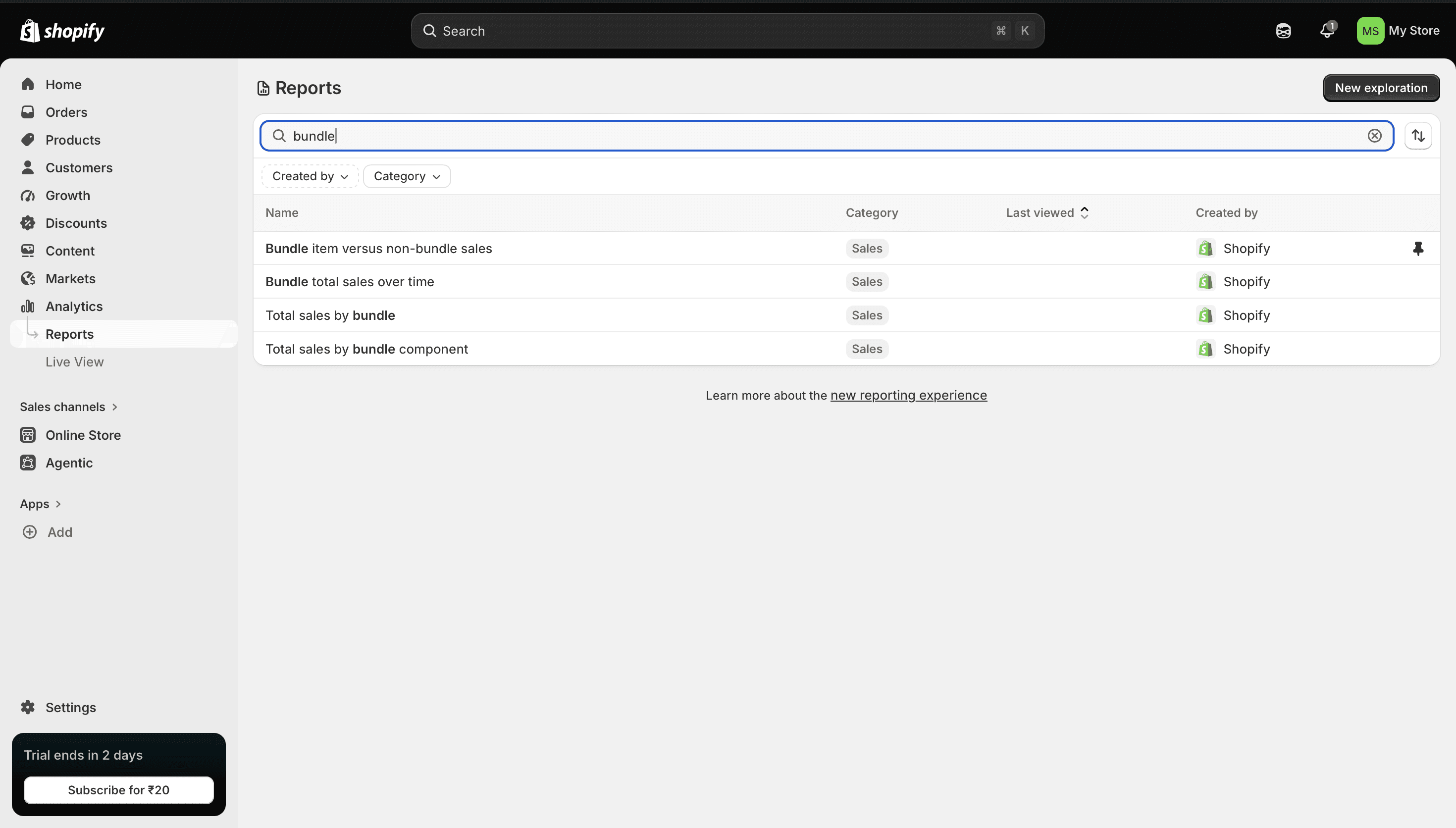Click the Agentic channel icon
Image resolution: width=1456 pixels, height=828 pixels.
click(x=28, y=463)
